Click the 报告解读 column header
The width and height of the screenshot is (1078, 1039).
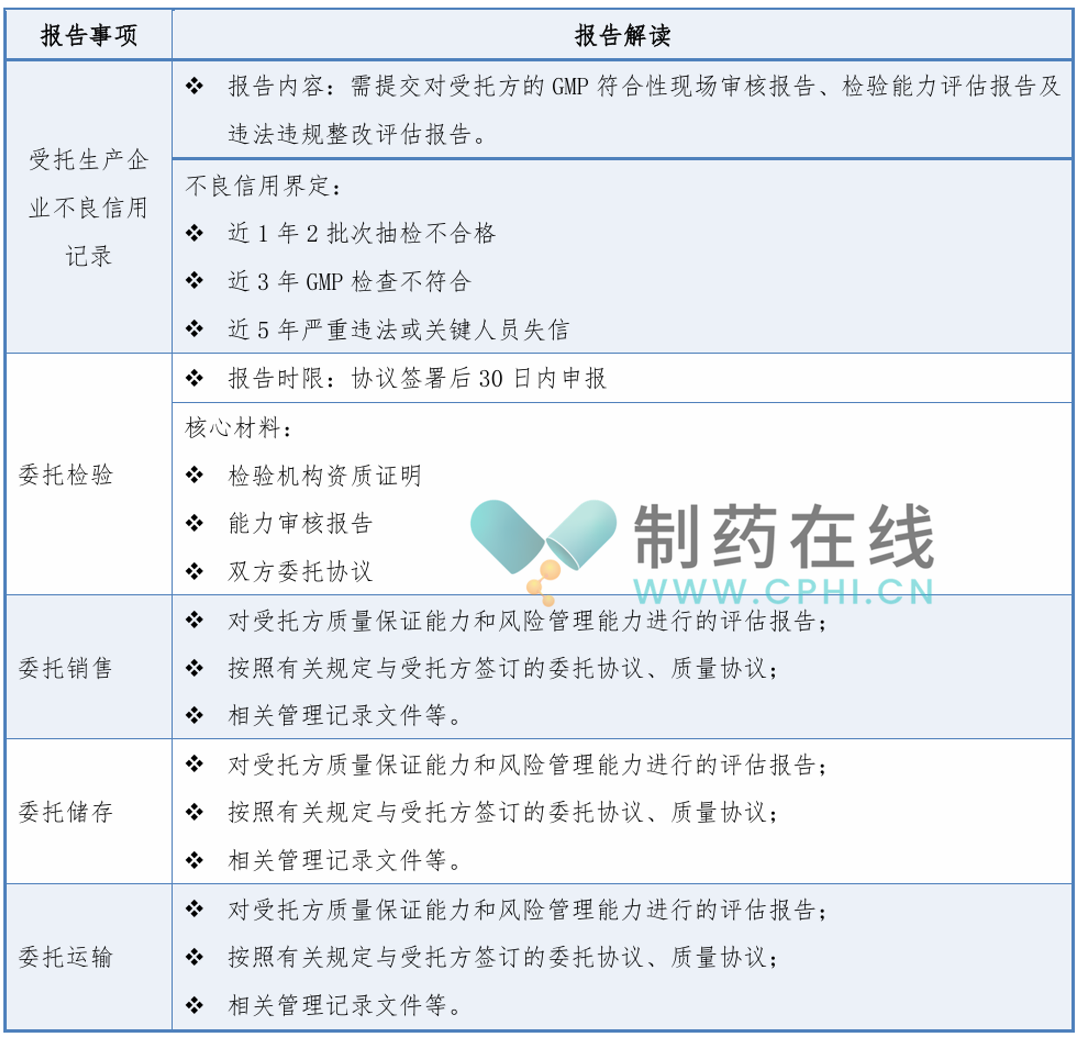[623, 35]
